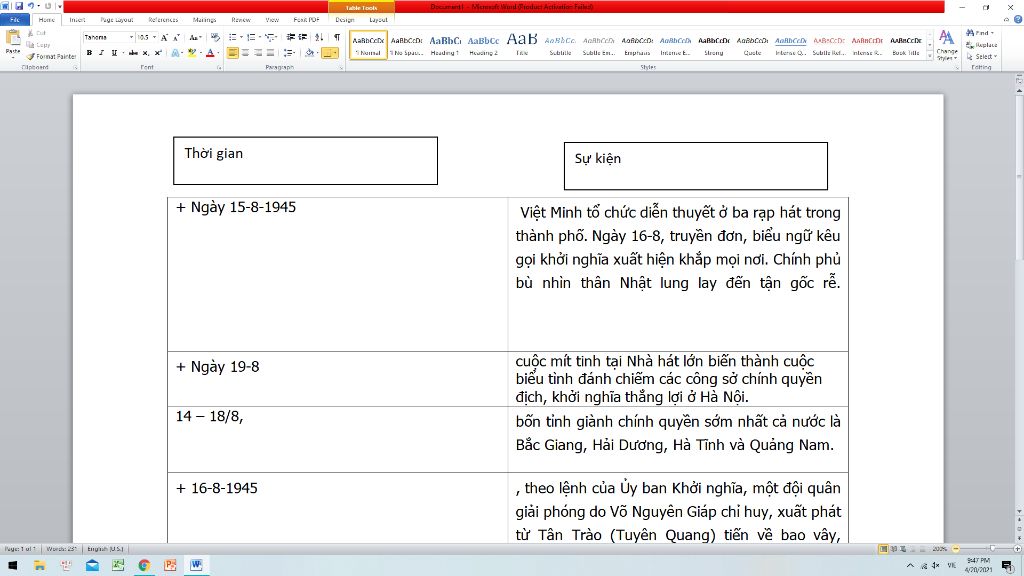Switch to the Page Layout tab

click(x=117, y=20)
